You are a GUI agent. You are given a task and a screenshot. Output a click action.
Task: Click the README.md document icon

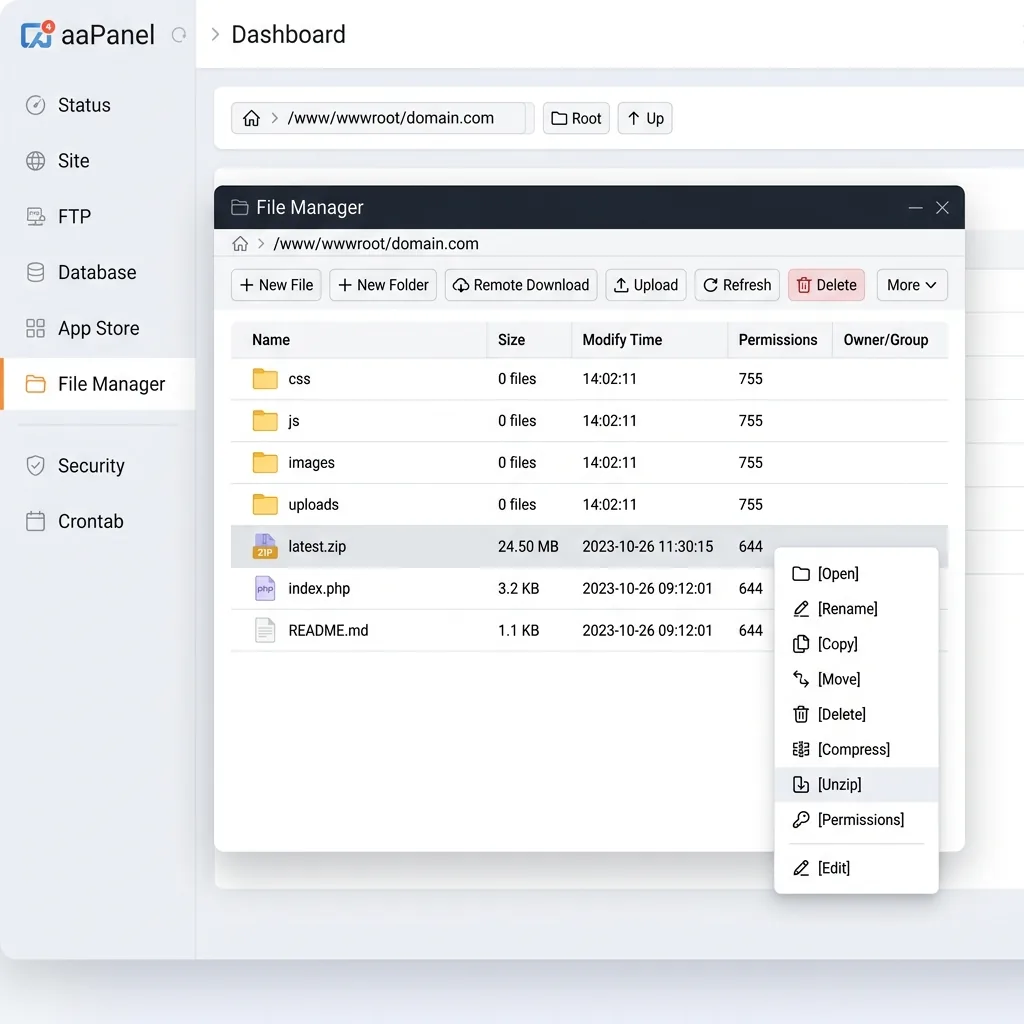click(265, 630)
